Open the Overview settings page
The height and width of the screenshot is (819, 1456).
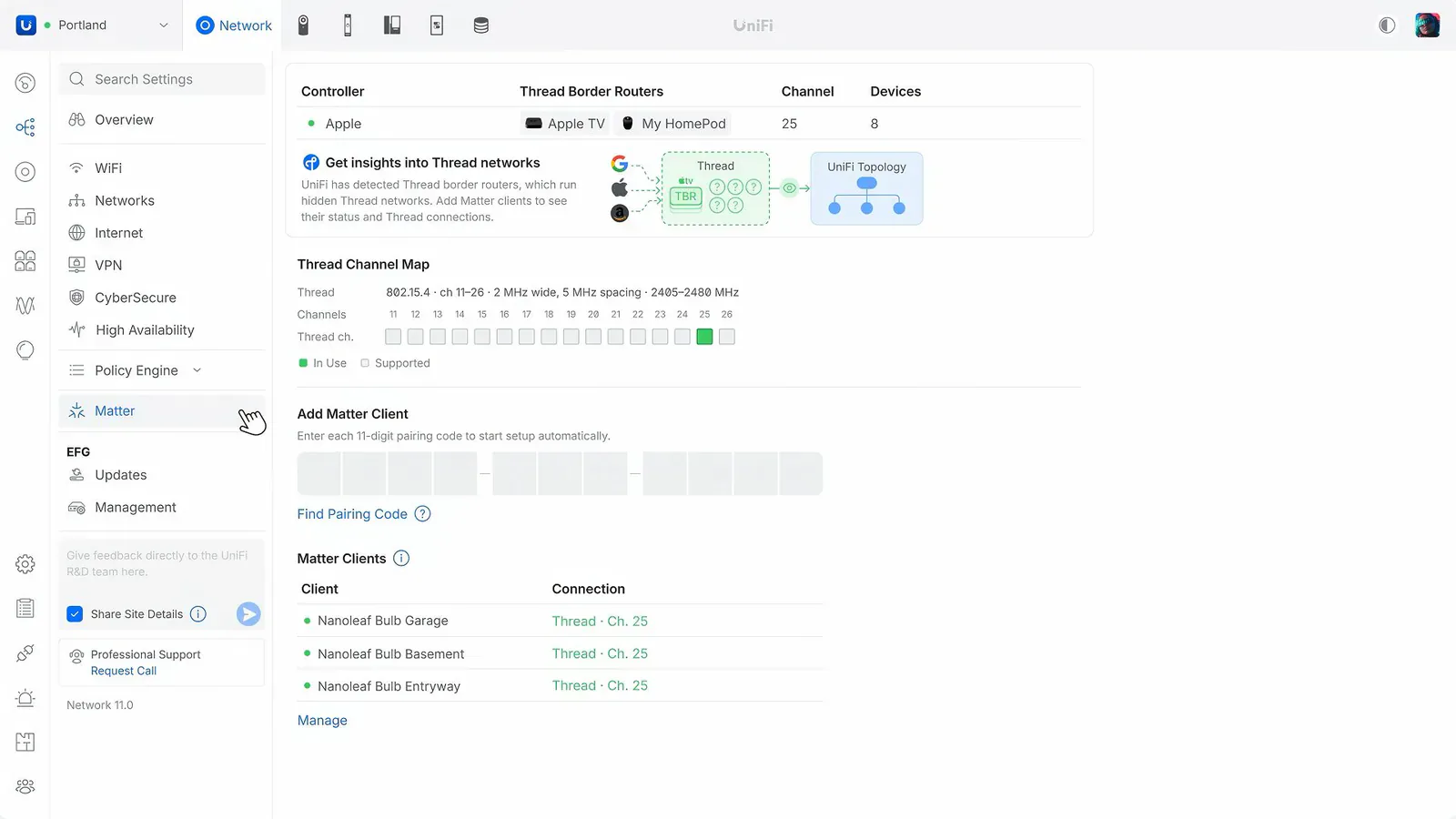coord(162,120)
